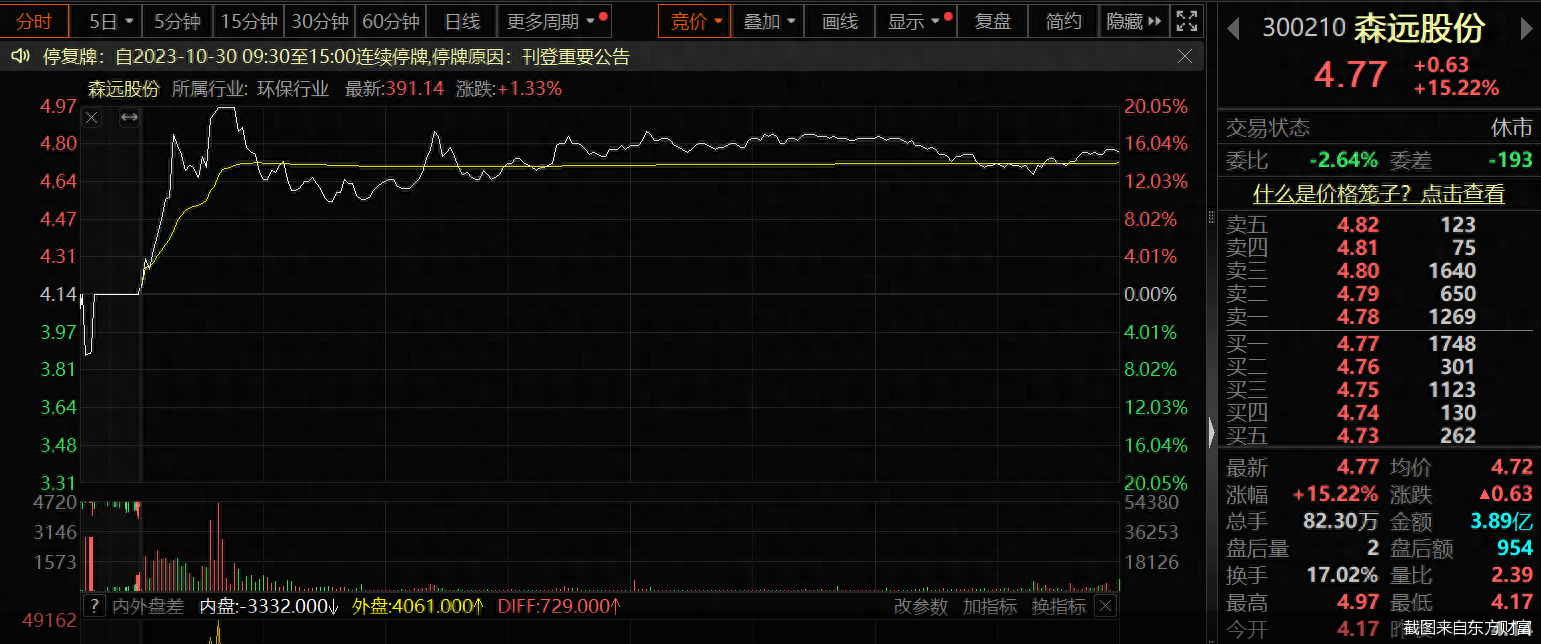Open the 5日 period dropdown

(109, 21)
